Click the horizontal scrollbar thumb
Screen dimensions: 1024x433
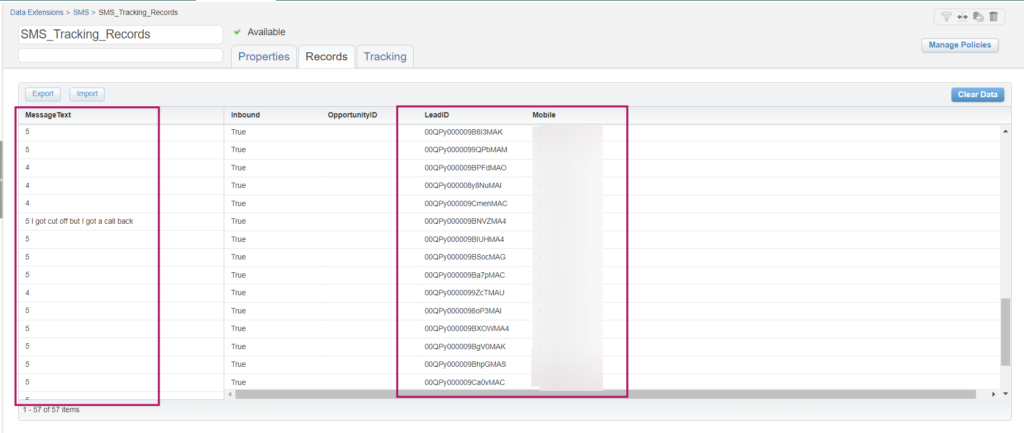pos(605,394)
